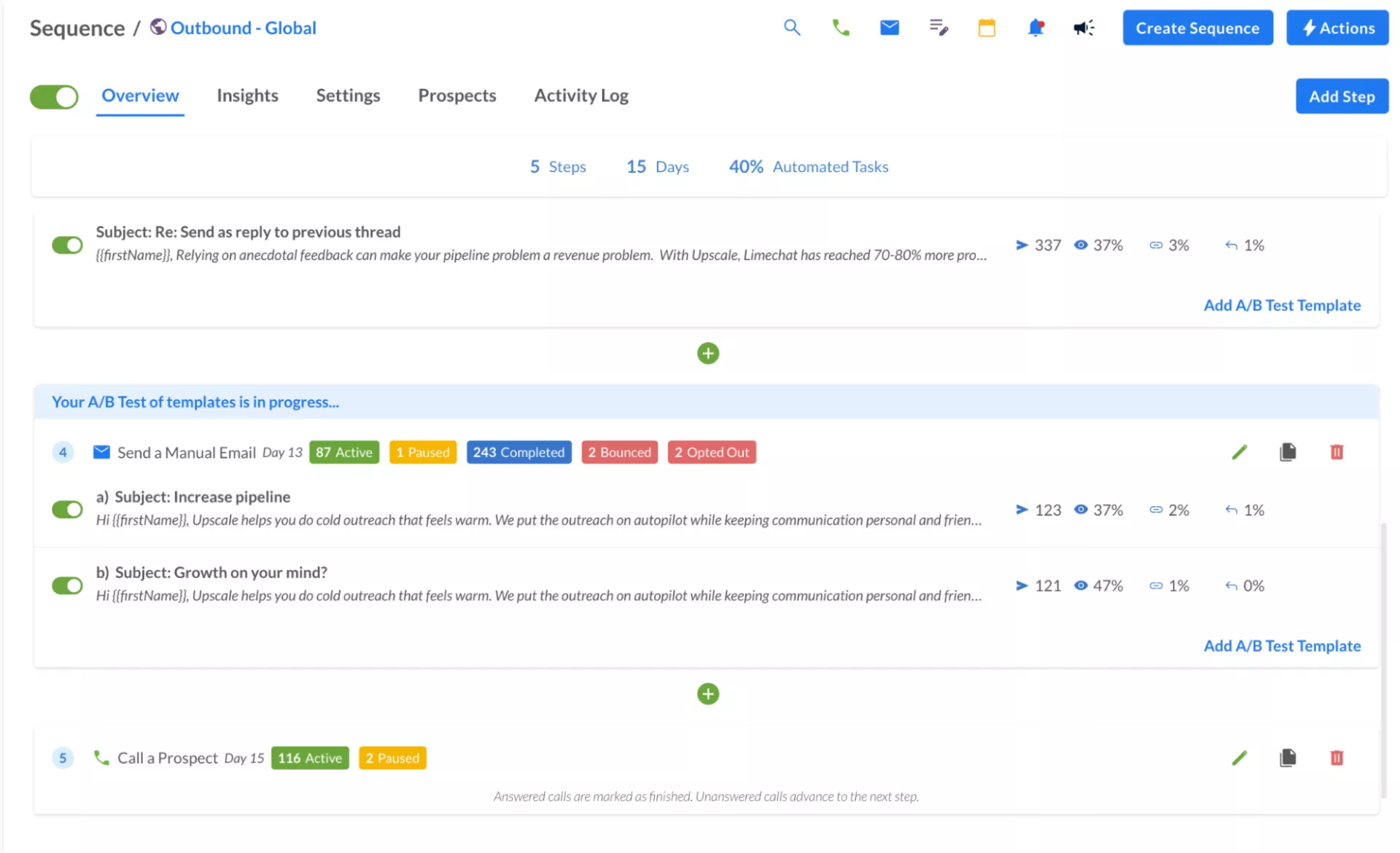The image size is (1400, 853).
Task: Open the notifications bell icon
Action: (1035, 28)
